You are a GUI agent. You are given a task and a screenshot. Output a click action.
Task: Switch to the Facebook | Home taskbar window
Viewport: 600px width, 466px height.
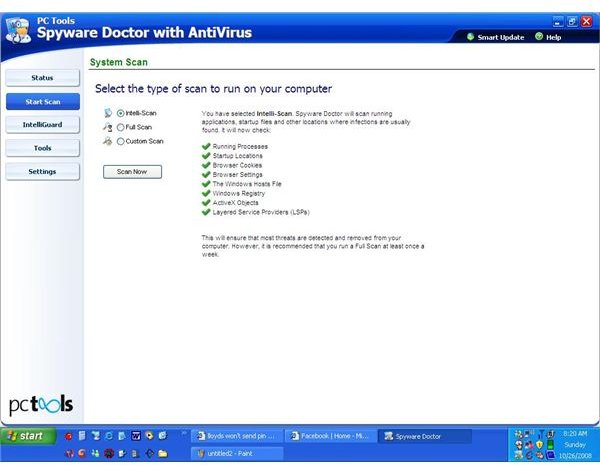click(x=331, y=436)
